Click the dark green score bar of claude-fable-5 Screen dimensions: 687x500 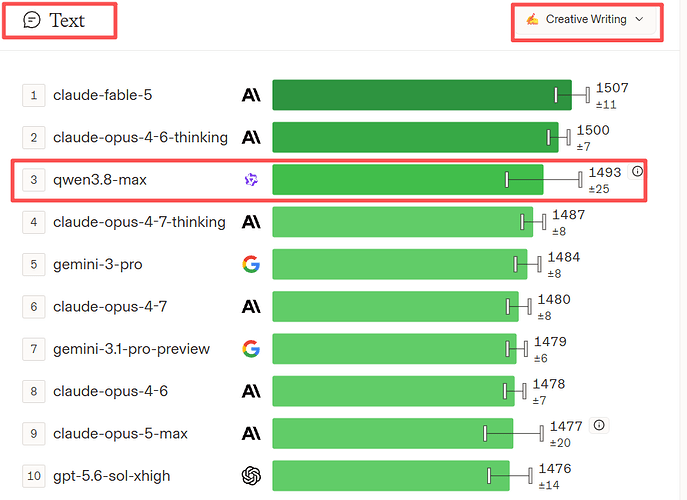422,95
